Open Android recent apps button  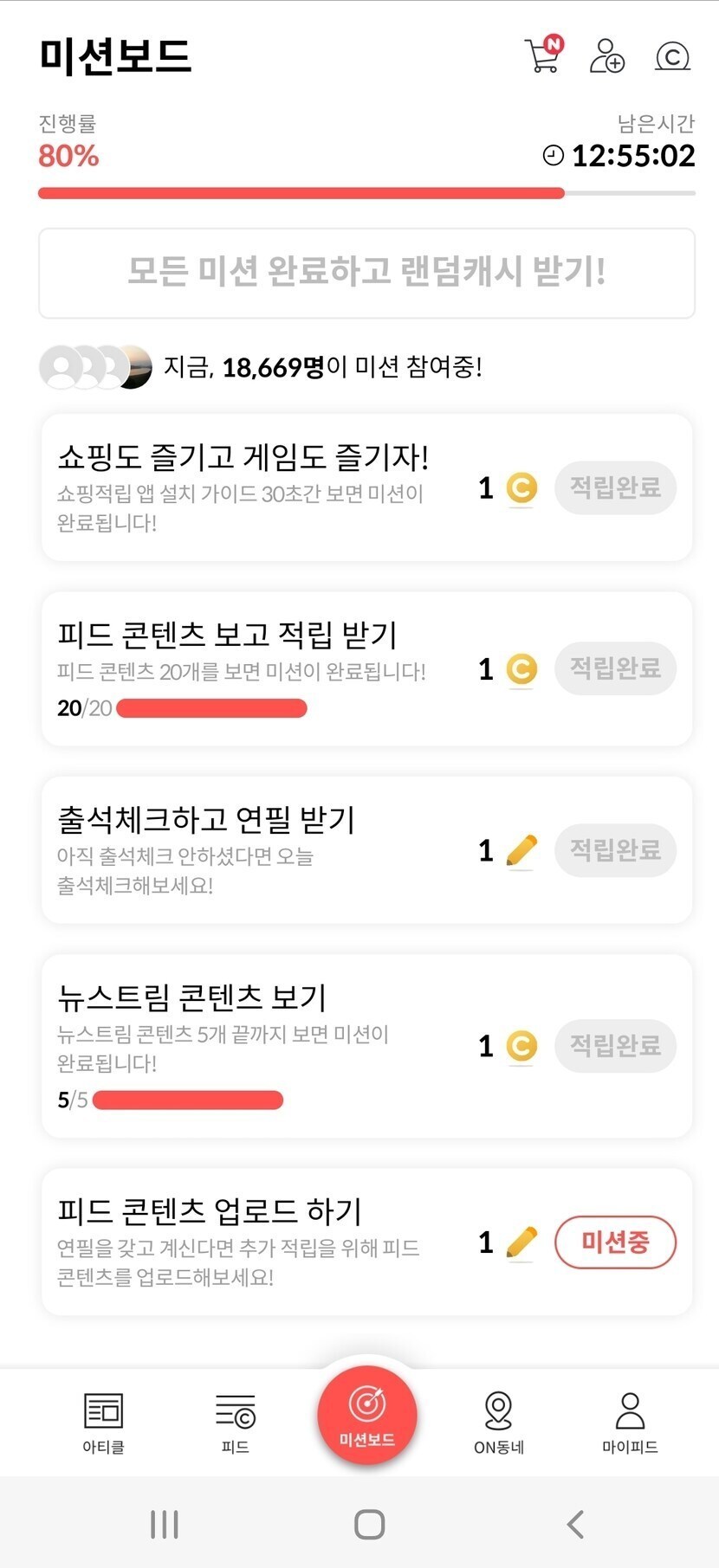(x=165, y=1525)
